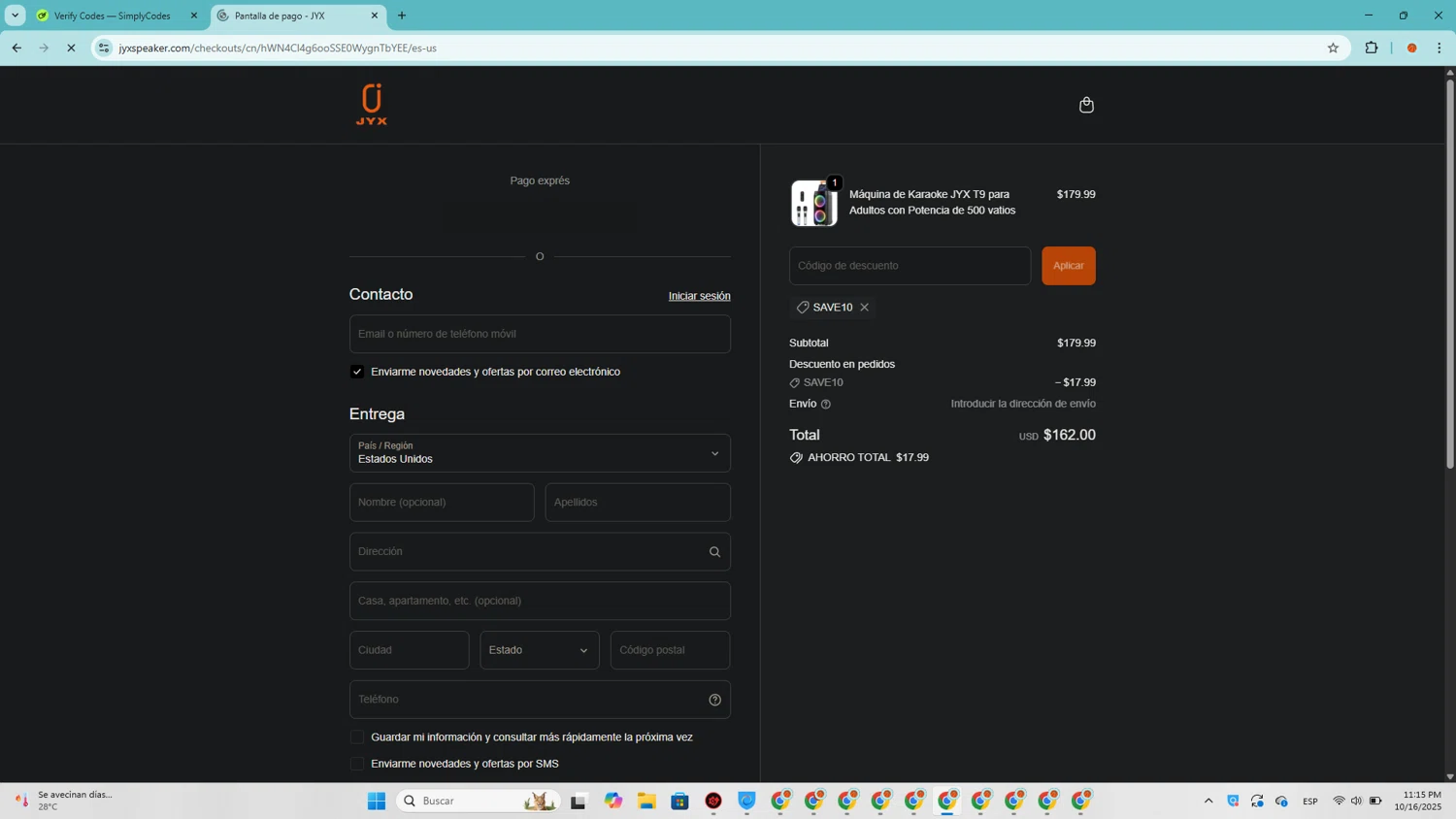Click the Casa, apartamento field

(x=540, y=601)
